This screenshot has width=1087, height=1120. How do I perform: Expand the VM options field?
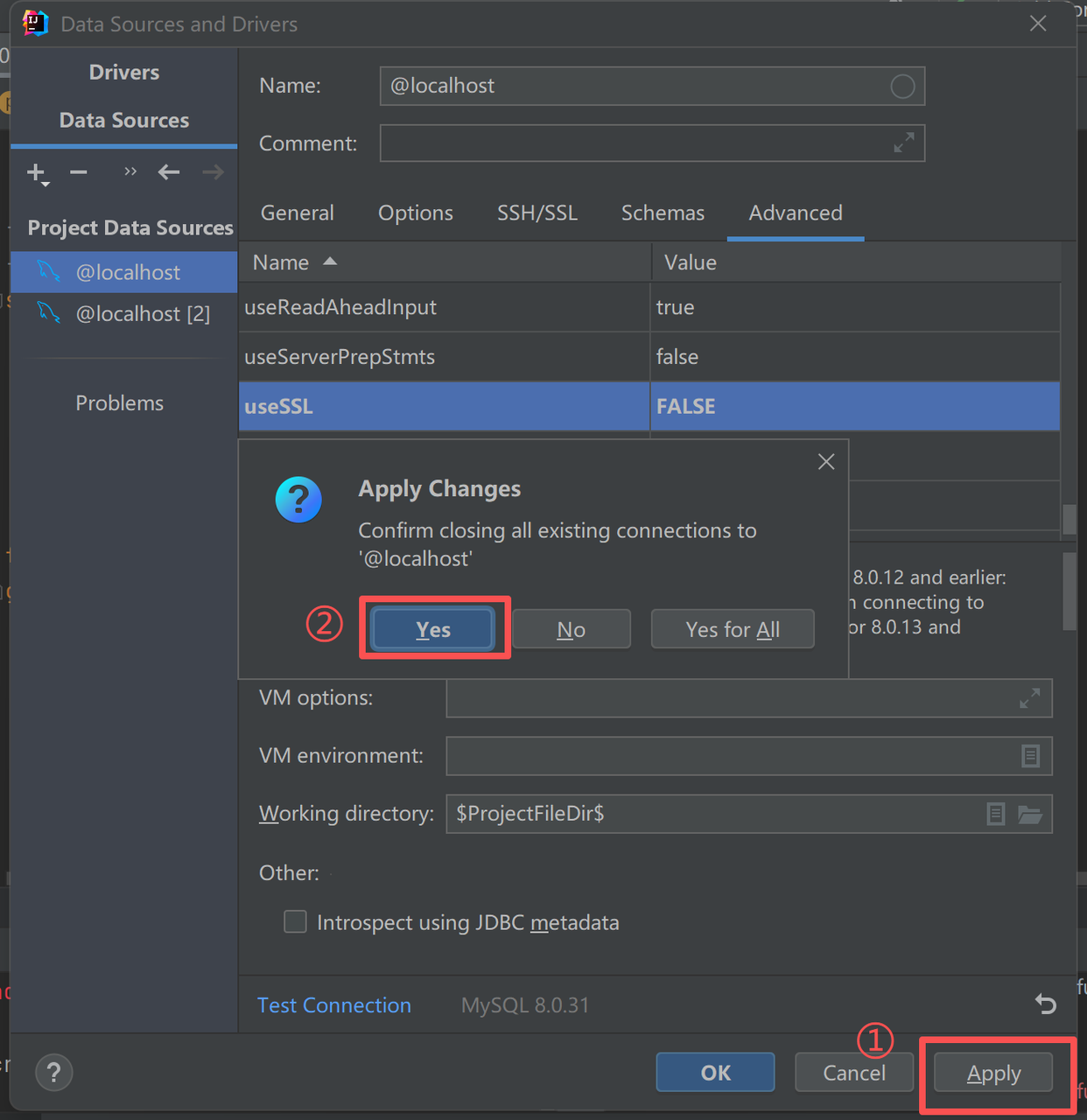(x=1030, y=698)
